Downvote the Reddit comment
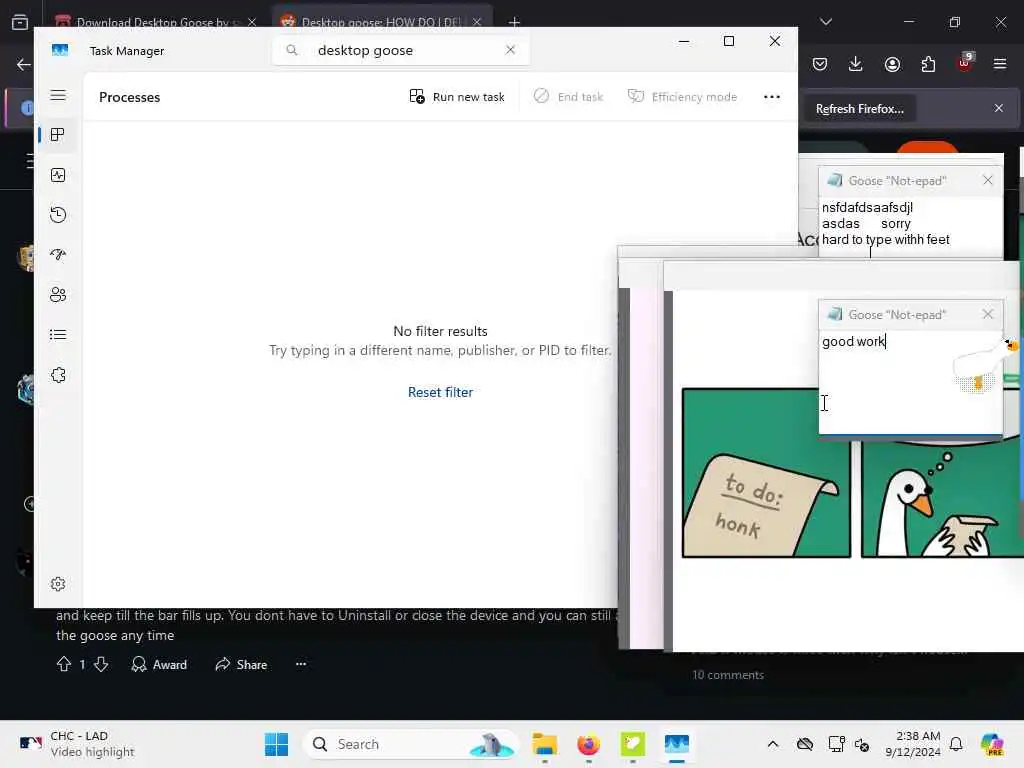 pos(101,664)
